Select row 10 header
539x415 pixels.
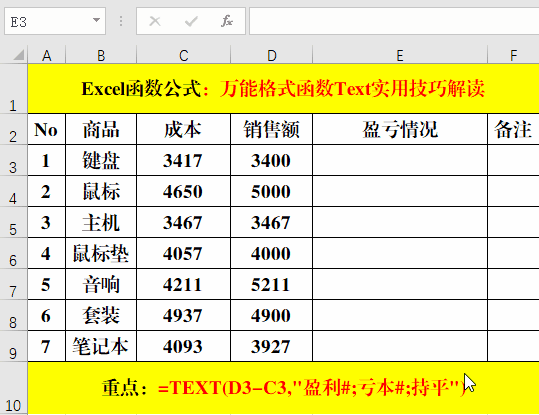pos(13,388)
